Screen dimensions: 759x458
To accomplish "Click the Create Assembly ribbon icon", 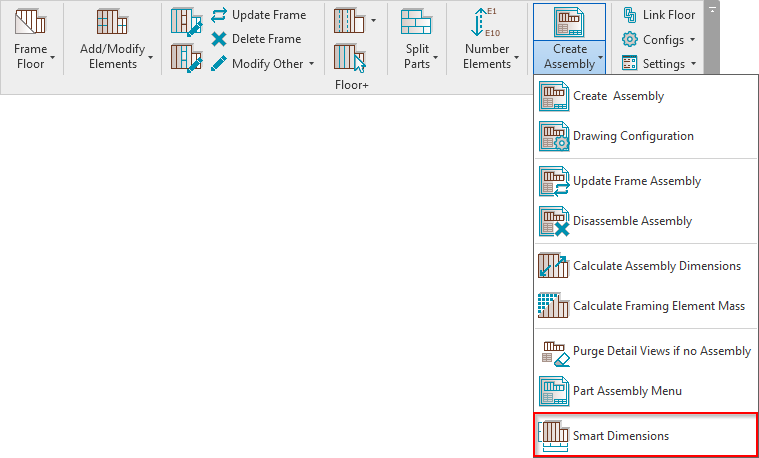I will pyautogui.click(x=568, y=22).
